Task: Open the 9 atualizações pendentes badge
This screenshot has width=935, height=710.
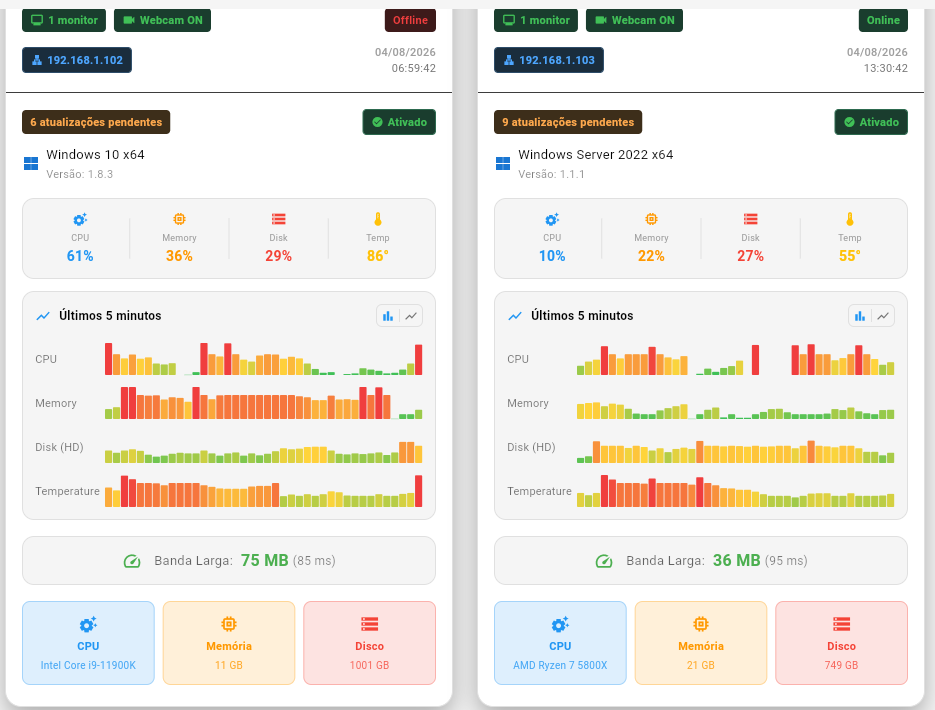Action: pyautogui.click(x=568, y=122)
